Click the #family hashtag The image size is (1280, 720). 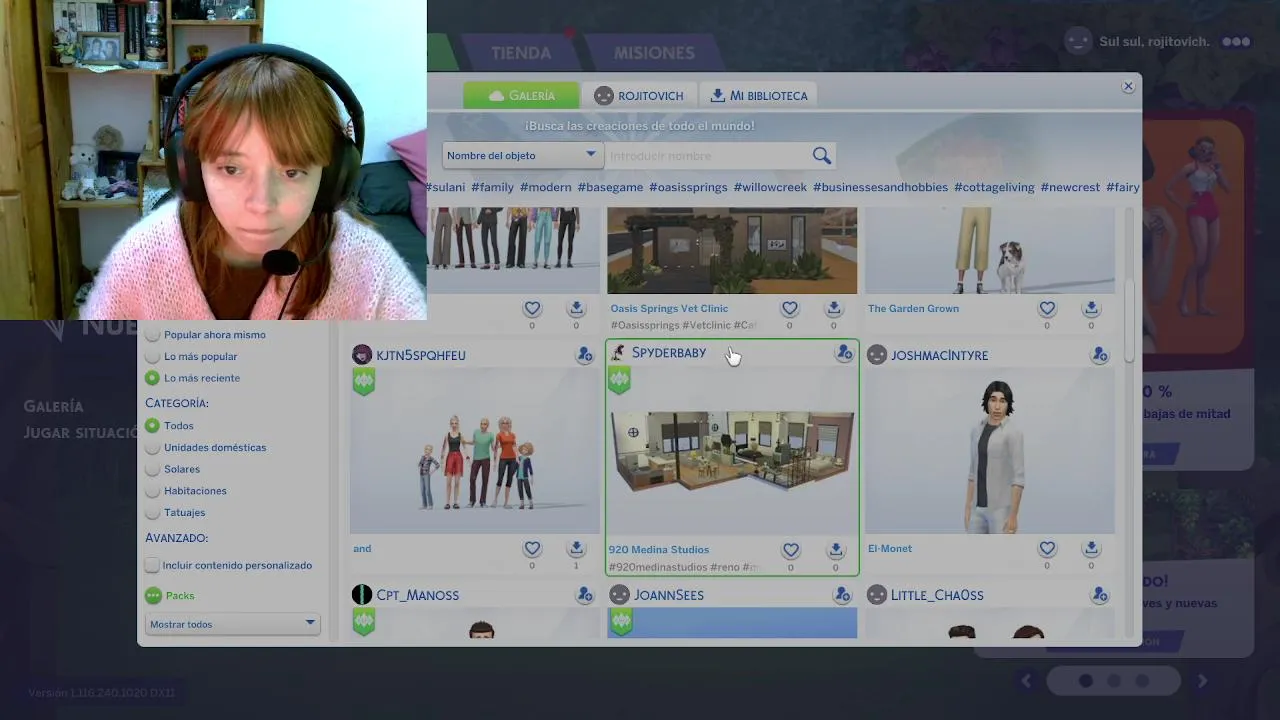click(492, 187)
